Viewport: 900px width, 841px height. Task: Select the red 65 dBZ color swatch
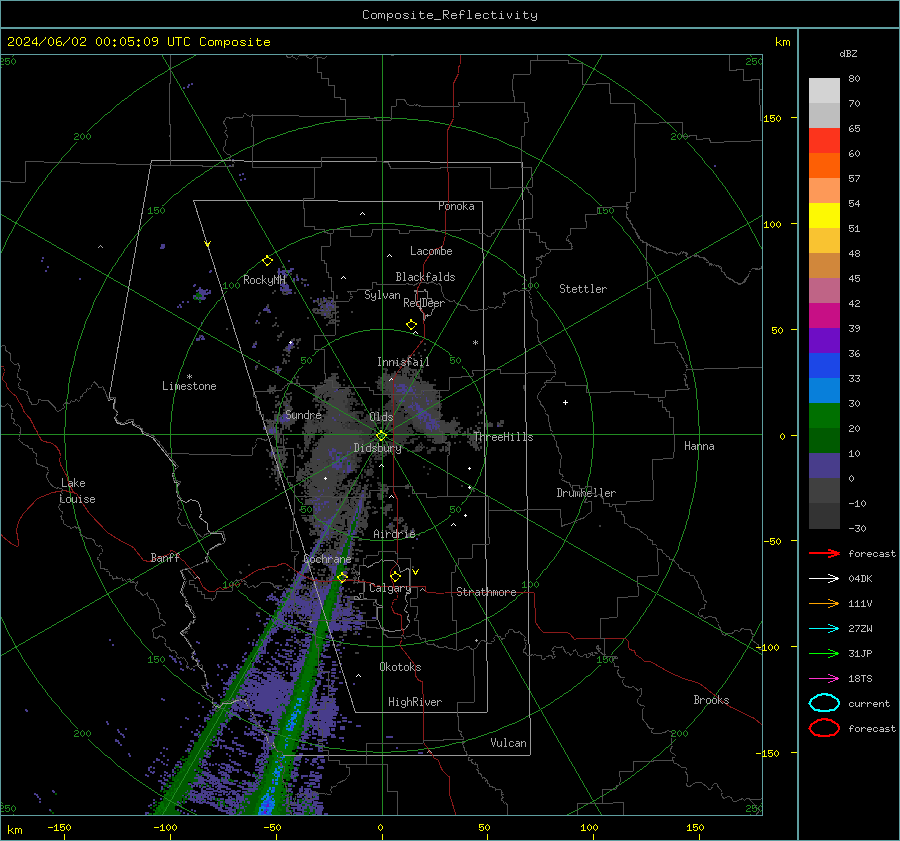pos(824,140)
